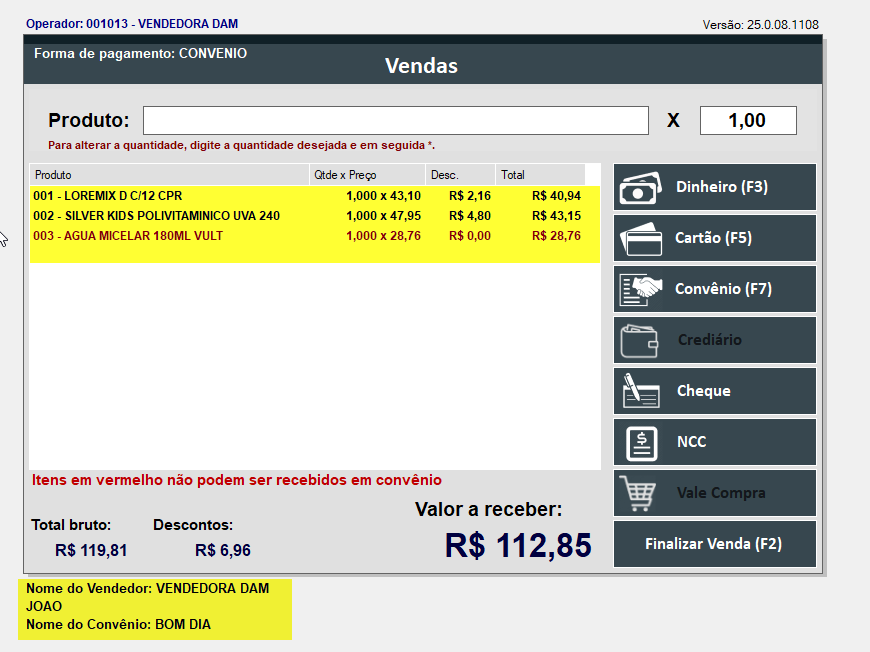Click the Vendas window title

pyautogui.click(x=421, y=66)
